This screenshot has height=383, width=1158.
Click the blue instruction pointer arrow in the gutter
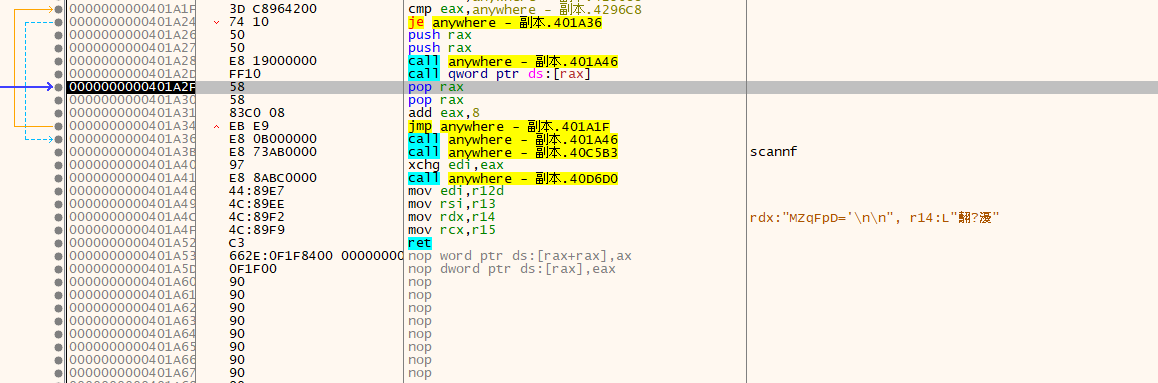[25, 87]
